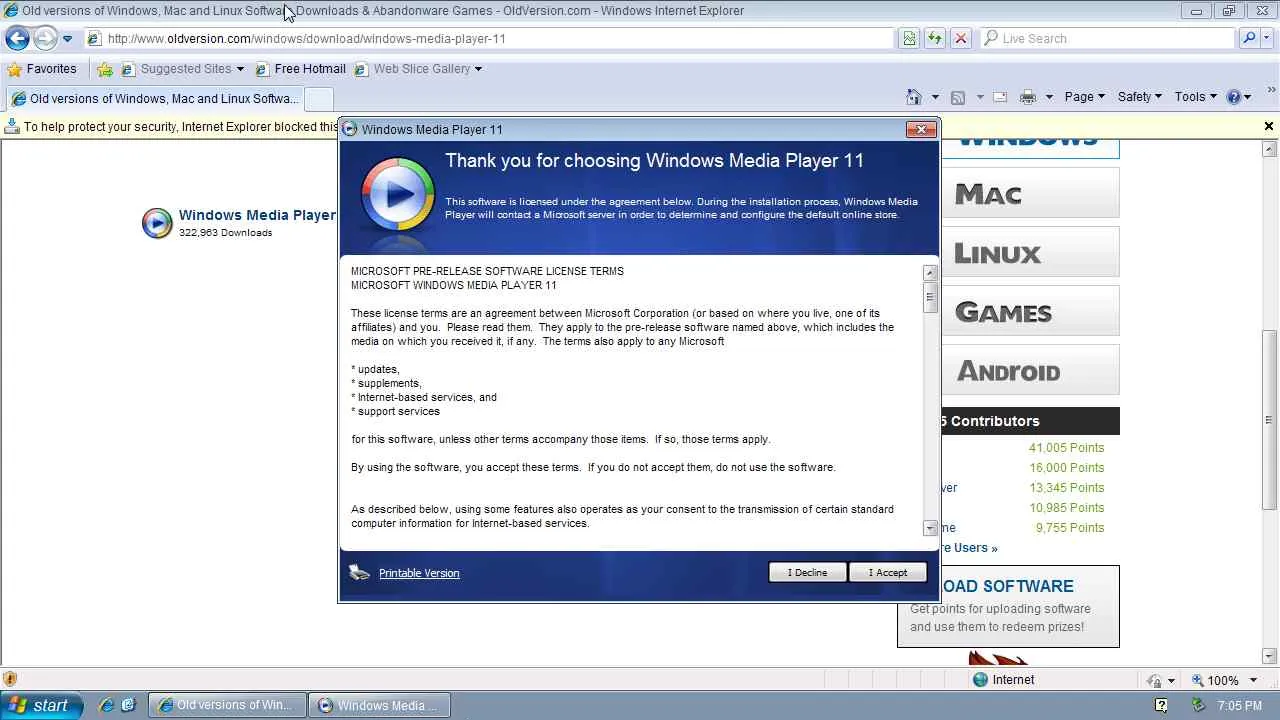This screenshot has height=720, width=1280.
Task: Click the Windows Media Player logo on webpage
Action: point(157,222)
